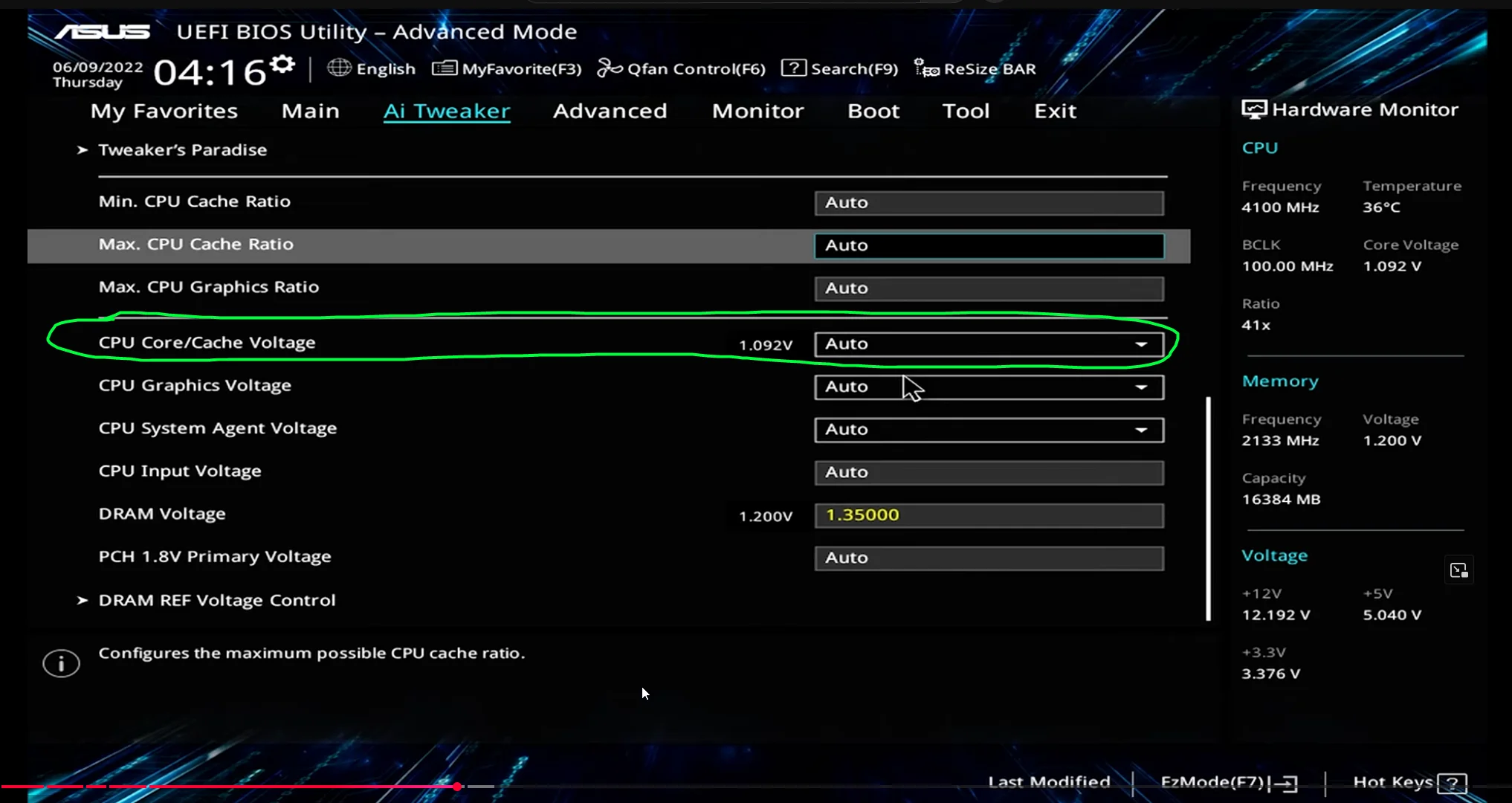1512x803 pixels.
Task: Open CPU Graphics Voltage dropdown arrow
Action: pos(1140,387)
